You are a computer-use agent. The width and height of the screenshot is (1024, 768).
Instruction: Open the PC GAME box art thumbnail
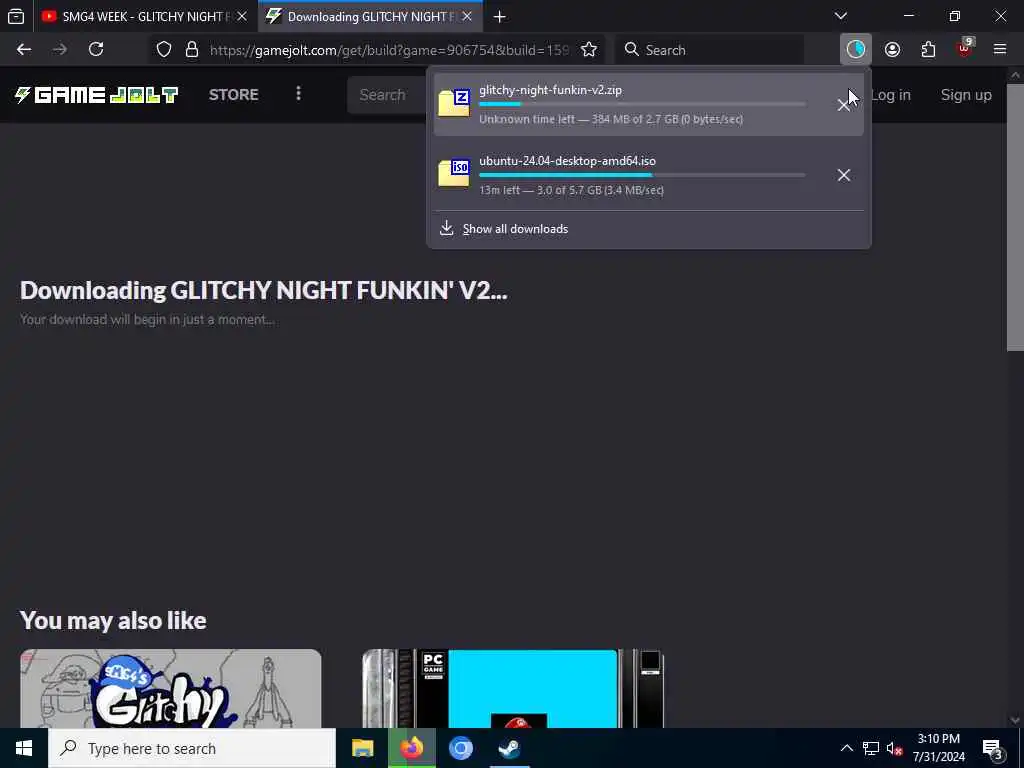[x=513, y=688]
